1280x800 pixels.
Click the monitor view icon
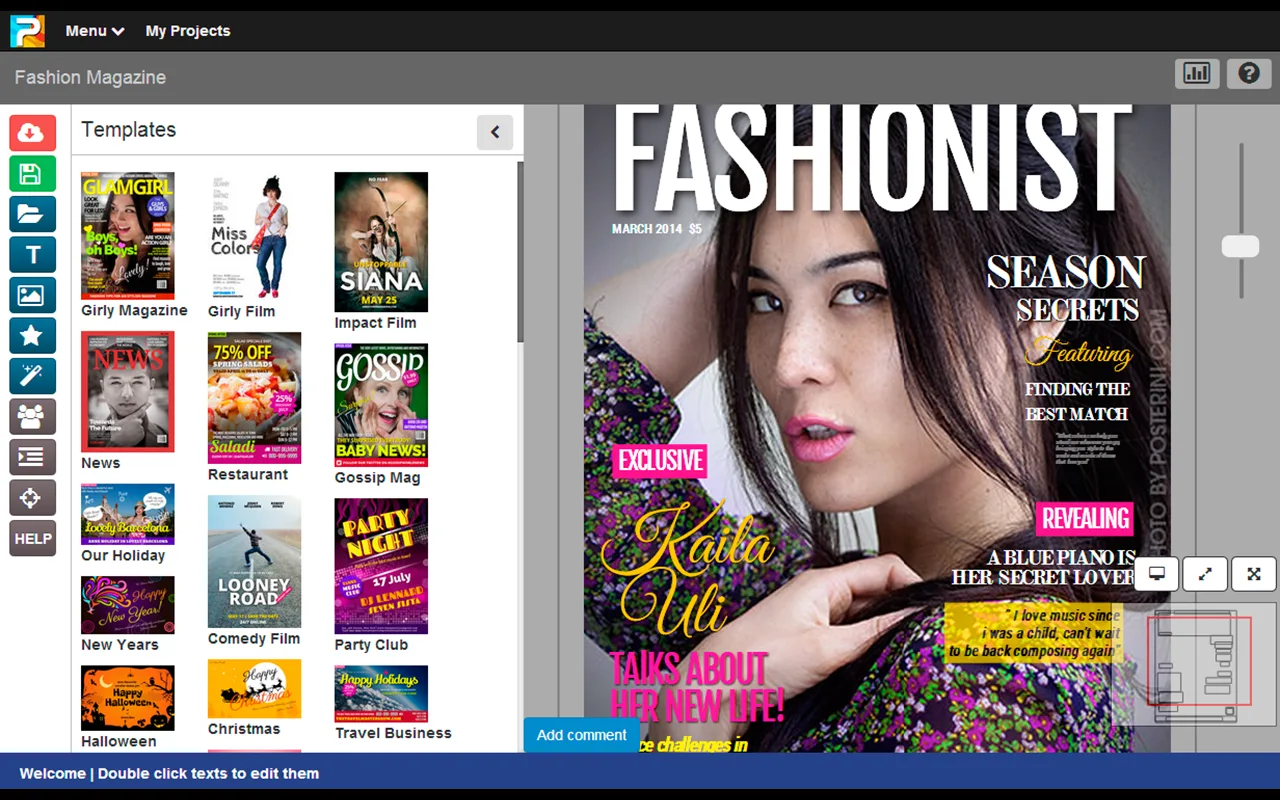click(1157, 574)
